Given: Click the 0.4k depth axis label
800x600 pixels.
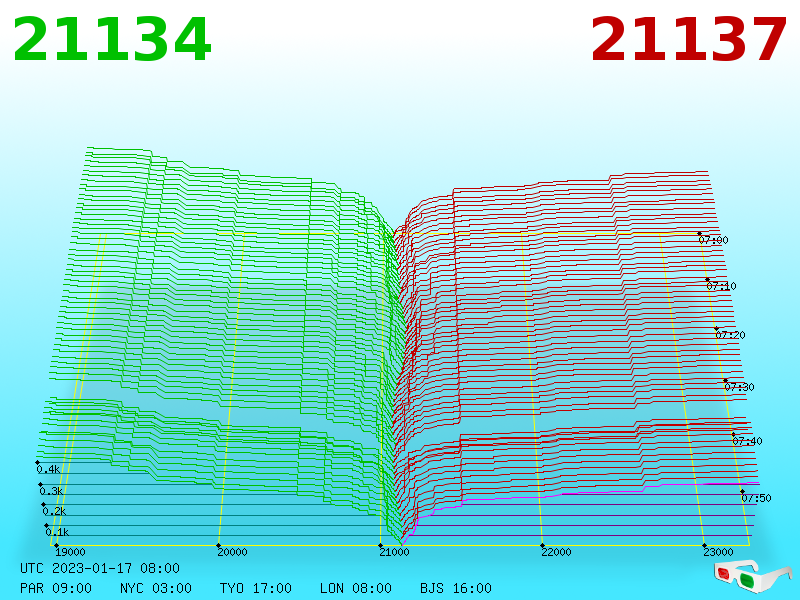Looking at the screenshot, I should coord(48,469).
